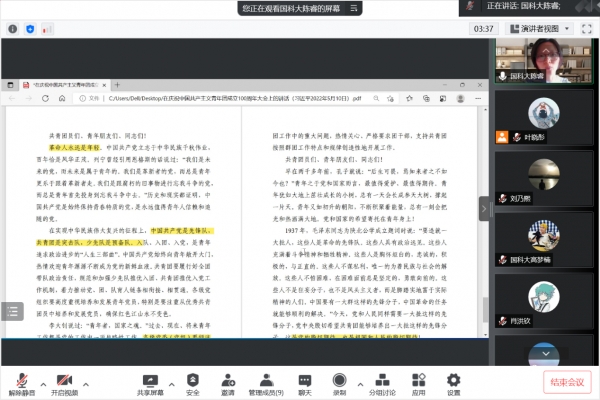Go back in the browser
The width and height of the screenshot is (600, 400).
pyautogui.click(x=12, y=98)
